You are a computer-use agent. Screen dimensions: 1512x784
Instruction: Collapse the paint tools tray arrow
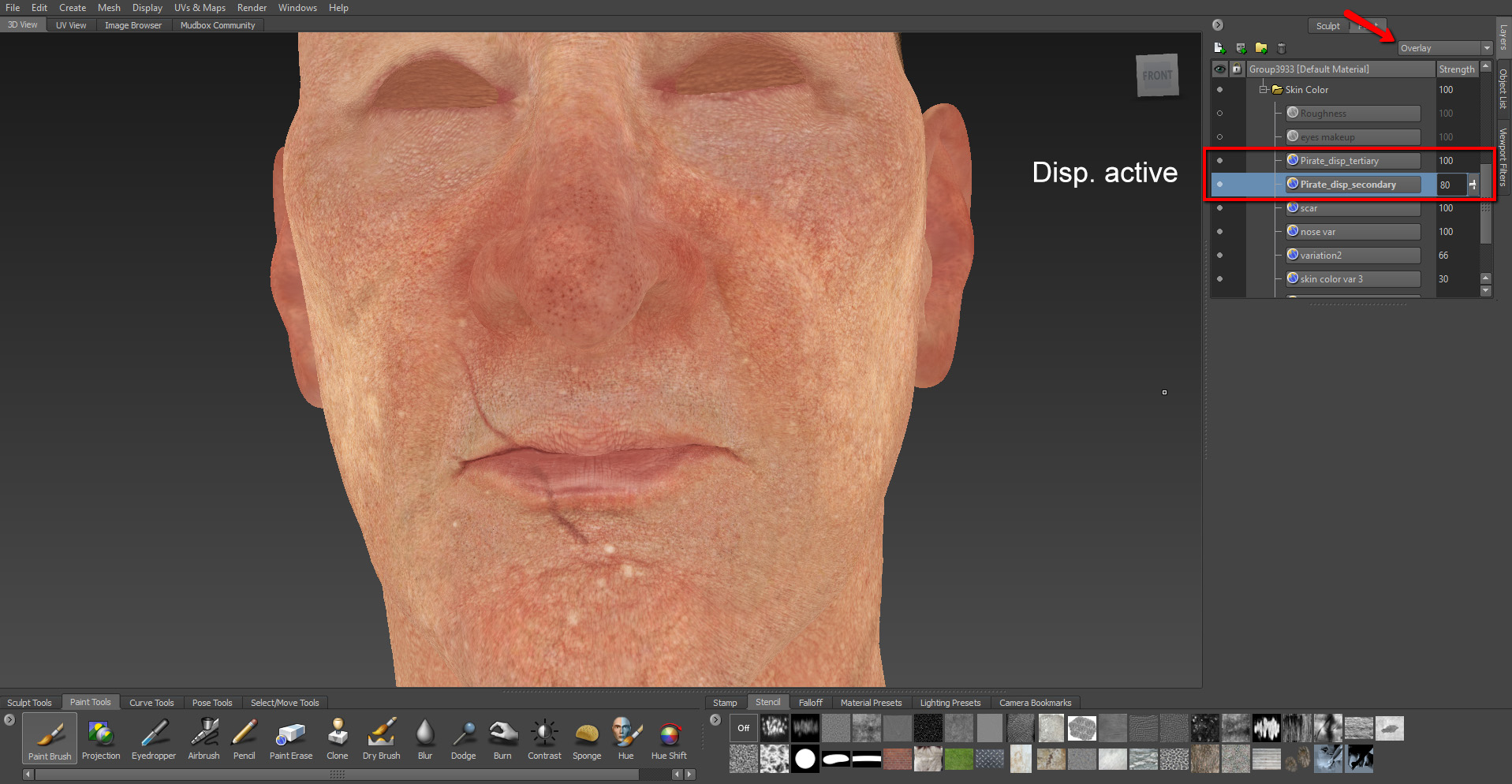tap(9, 719)
